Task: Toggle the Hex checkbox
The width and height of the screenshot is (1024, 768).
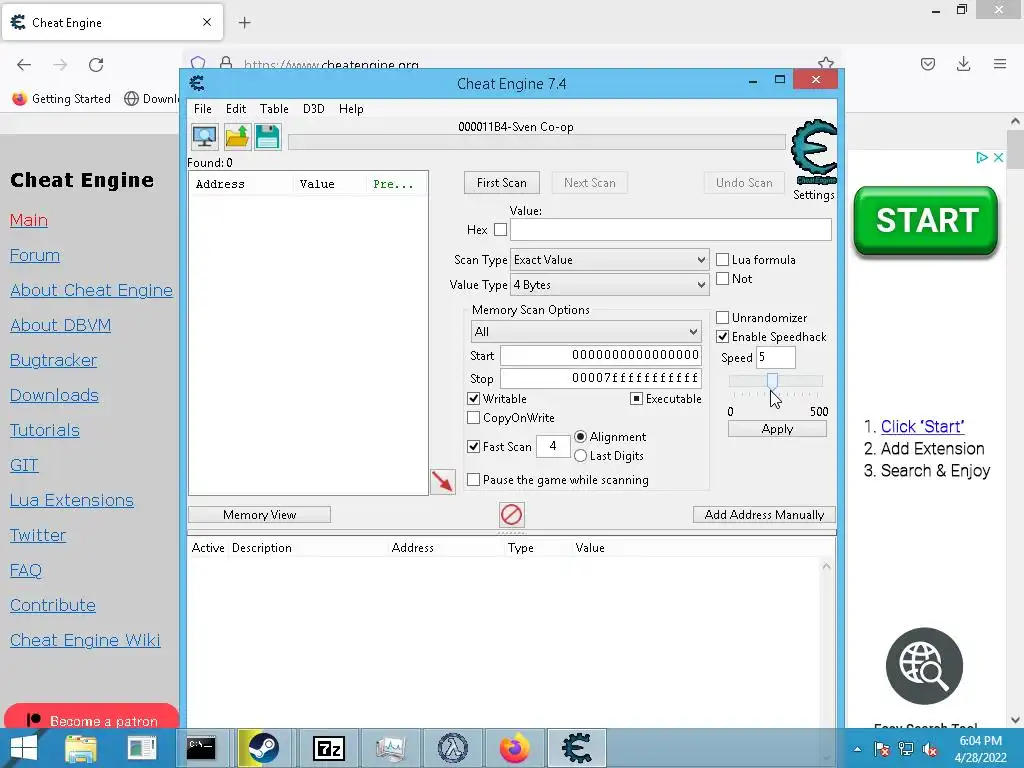Action: pos(500,230)
